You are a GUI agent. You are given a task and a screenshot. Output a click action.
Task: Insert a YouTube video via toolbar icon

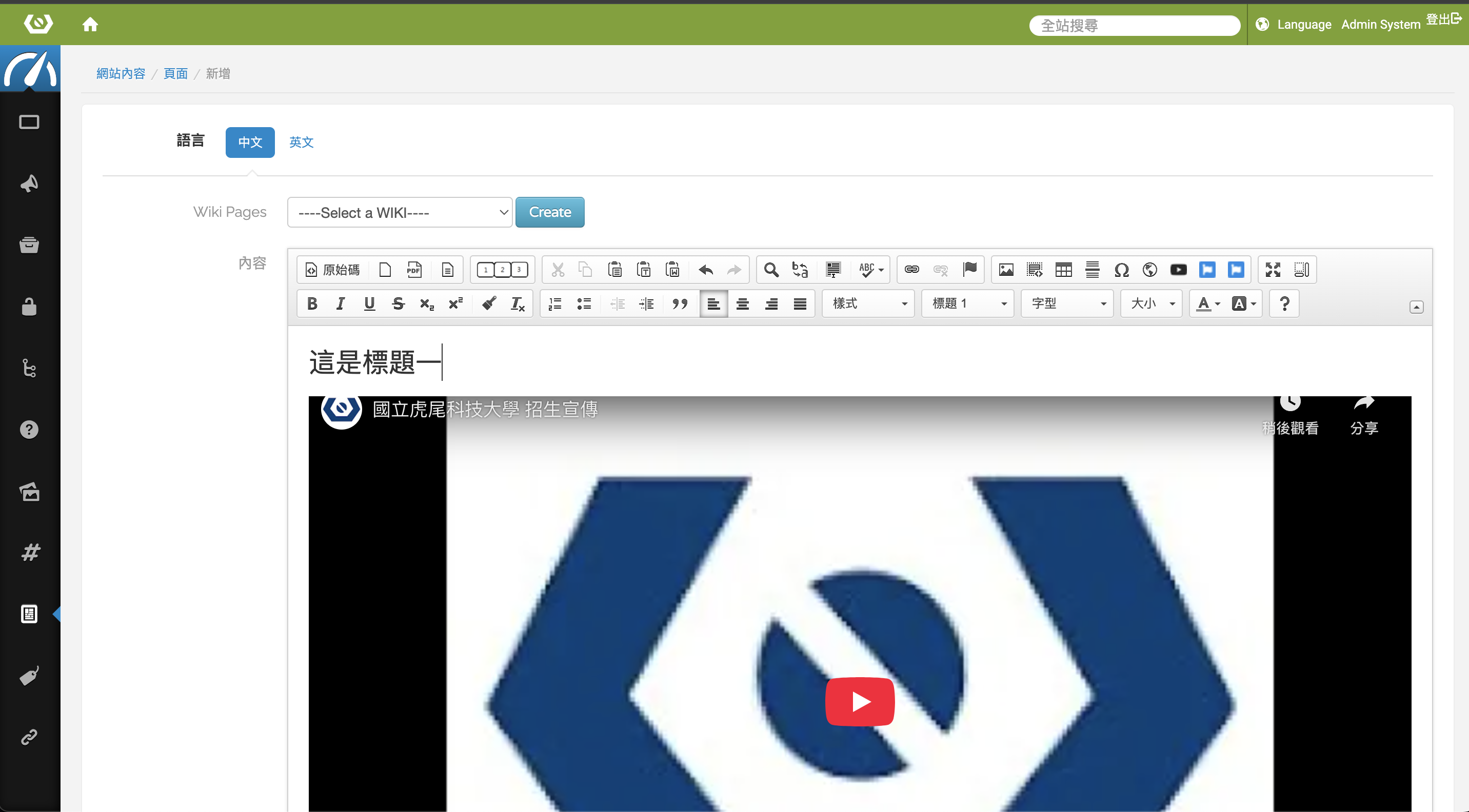click(1178, 270)
